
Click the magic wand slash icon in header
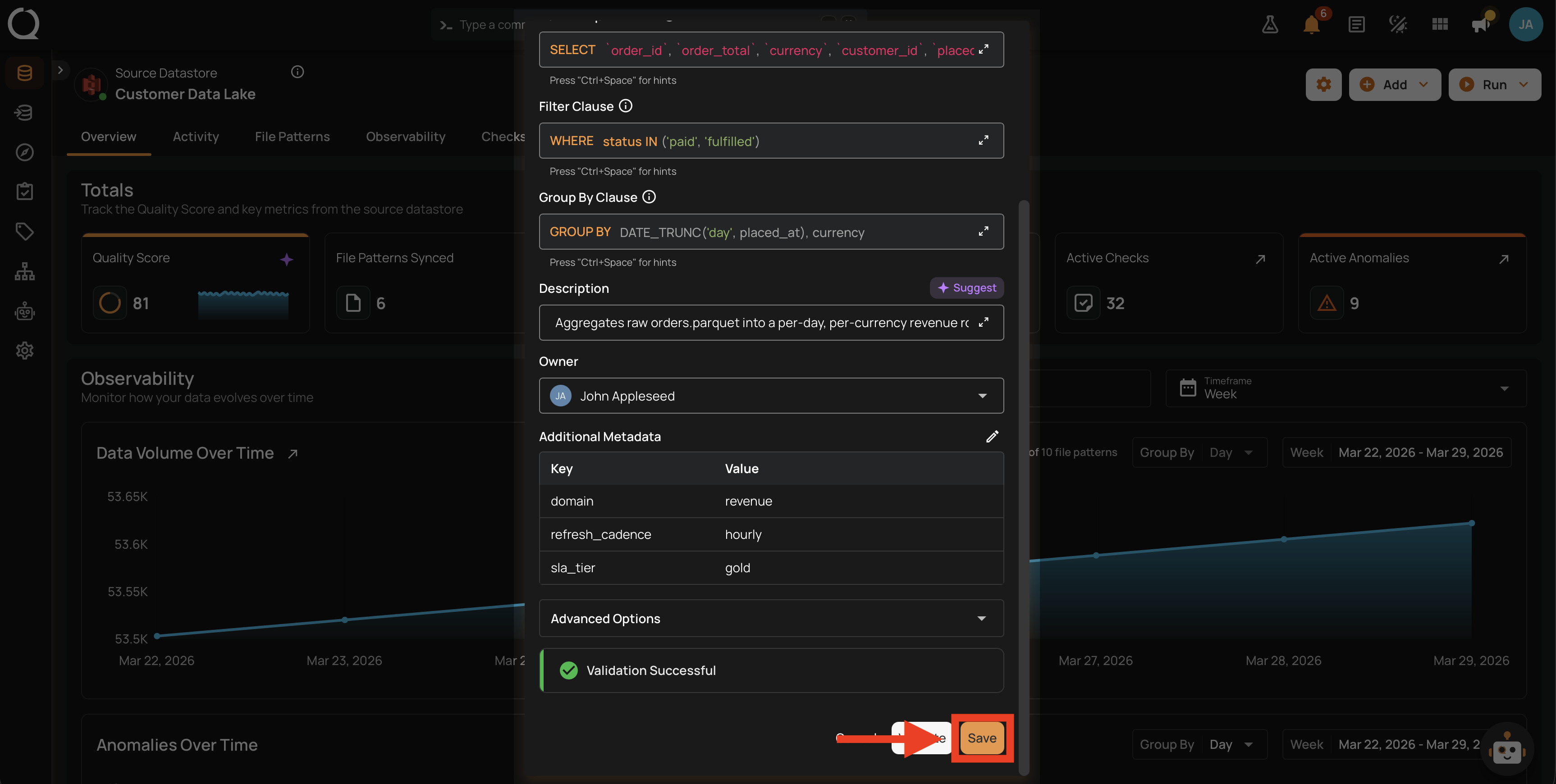(x=1398, y=24)
